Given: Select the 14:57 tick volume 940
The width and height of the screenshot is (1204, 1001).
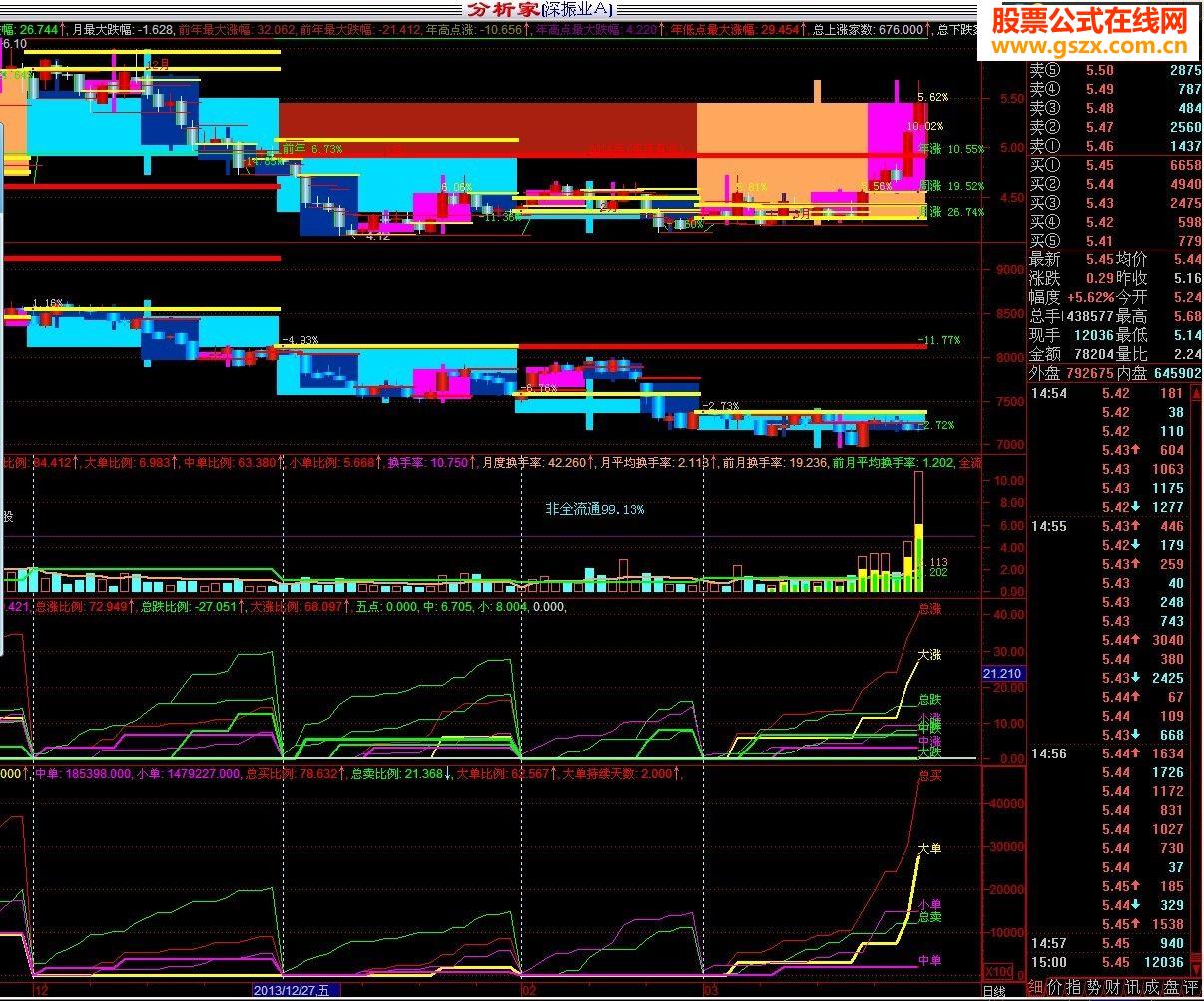Looking at the screenshot, I should [1171, 943].
